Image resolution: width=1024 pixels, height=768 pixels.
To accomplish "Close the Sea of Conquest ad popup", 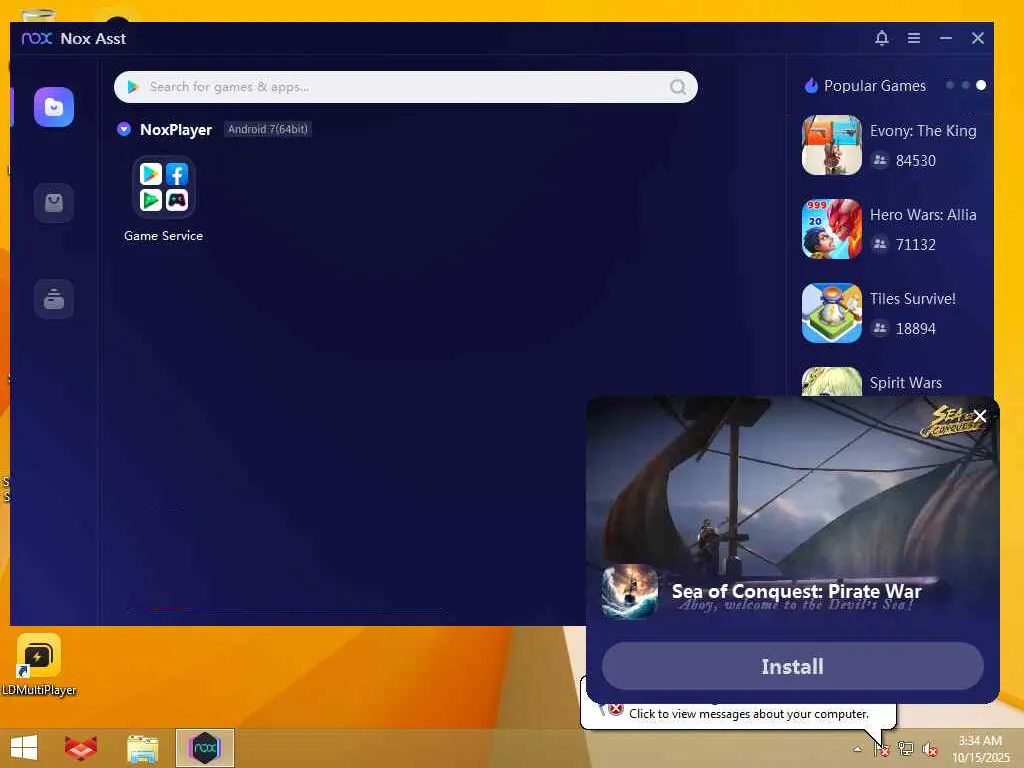I will point(980,416).
